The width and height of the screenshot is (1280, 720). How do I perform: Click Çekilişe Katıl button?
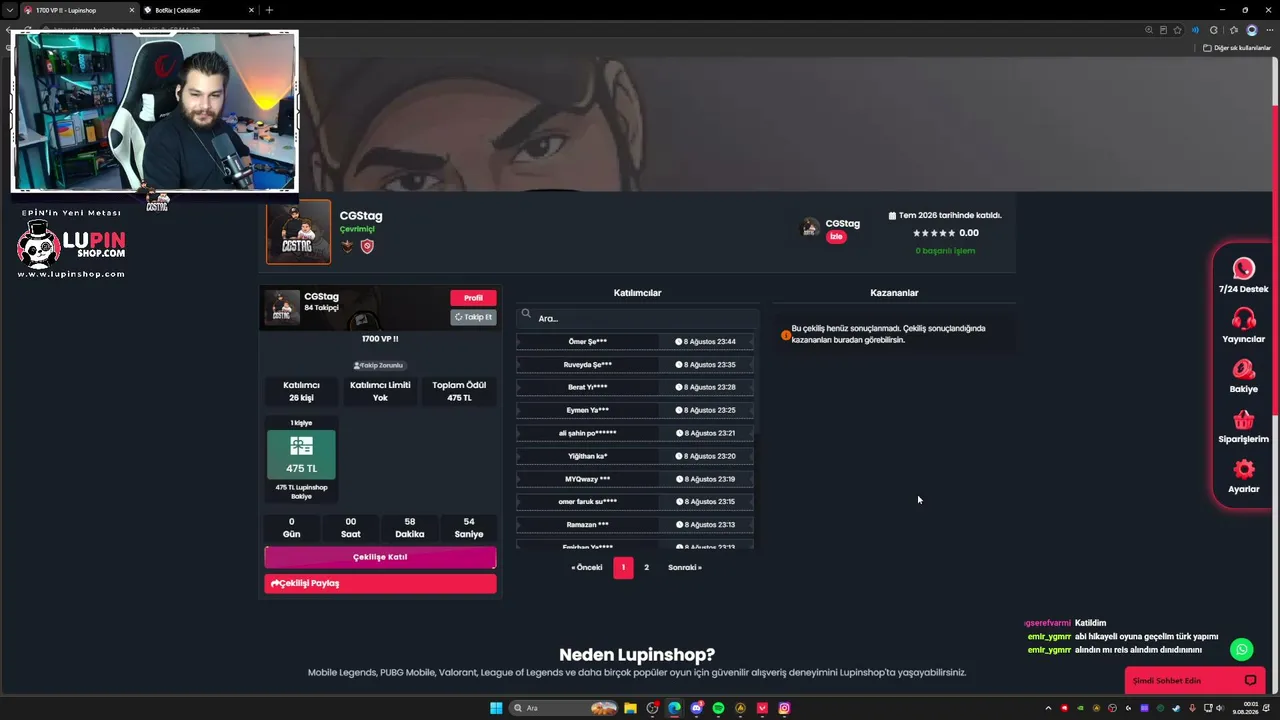click(x=380, y=557)
